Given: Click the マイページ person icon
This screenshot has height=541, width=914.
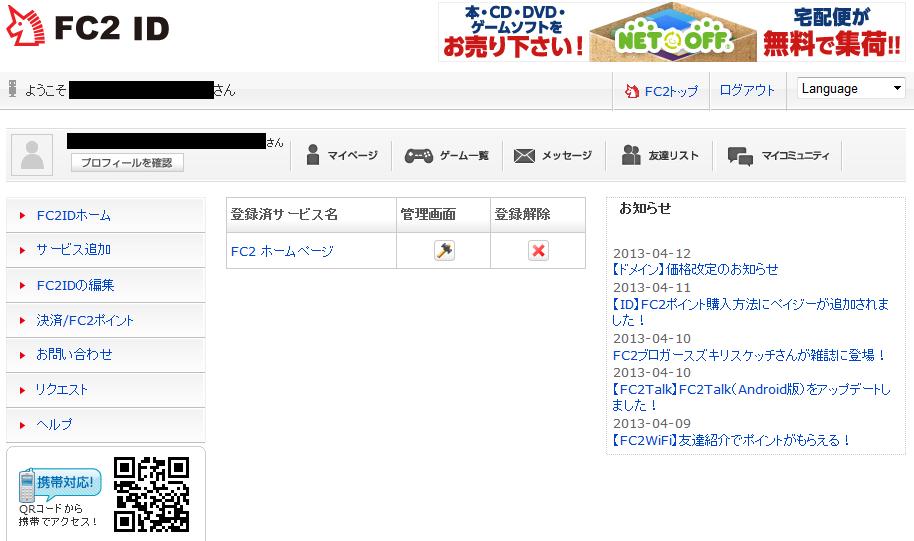Looking at the screenshot, I should coord(313,155).
